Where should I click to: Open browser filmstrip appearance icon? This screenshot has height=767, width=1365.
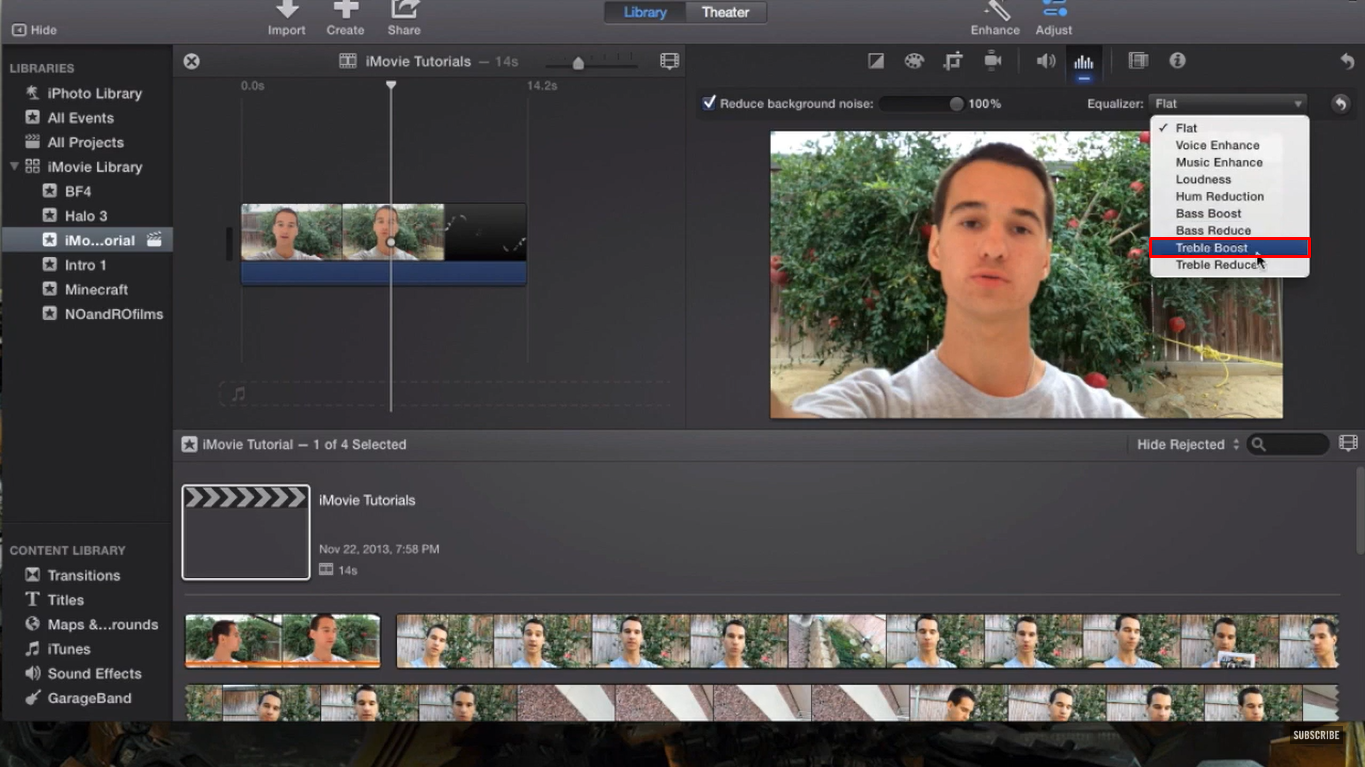pos(1348,443)
